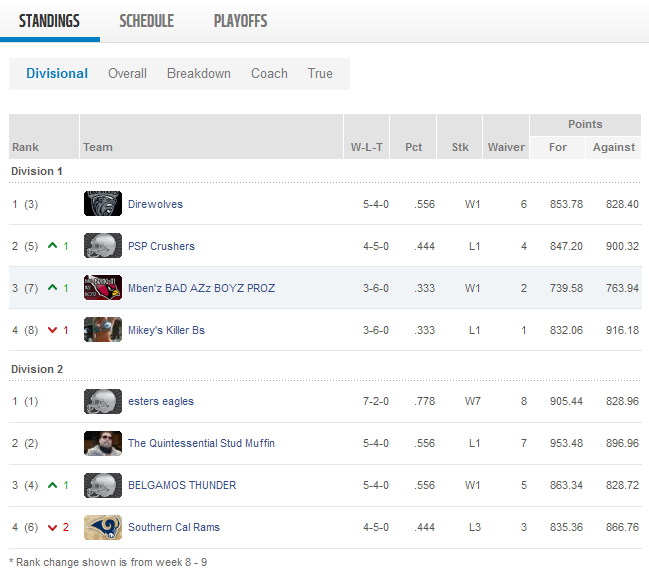Viewport: 649px width, 583px height.
Task: Select the Coach standings filter
Action: [x=269, y=73]
